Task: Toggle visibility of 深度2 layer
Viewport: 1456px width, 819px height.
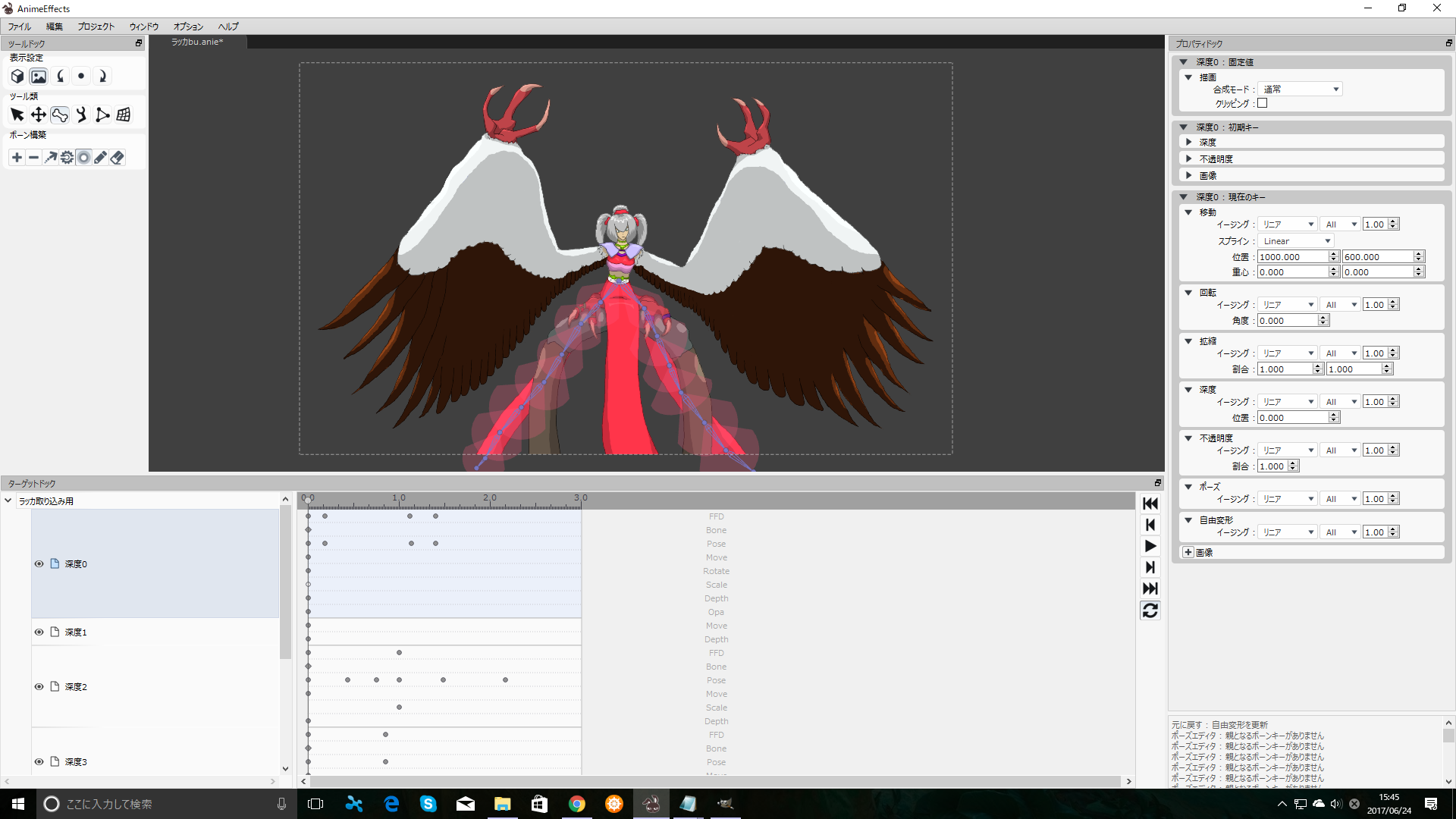Action: (39, 686)
